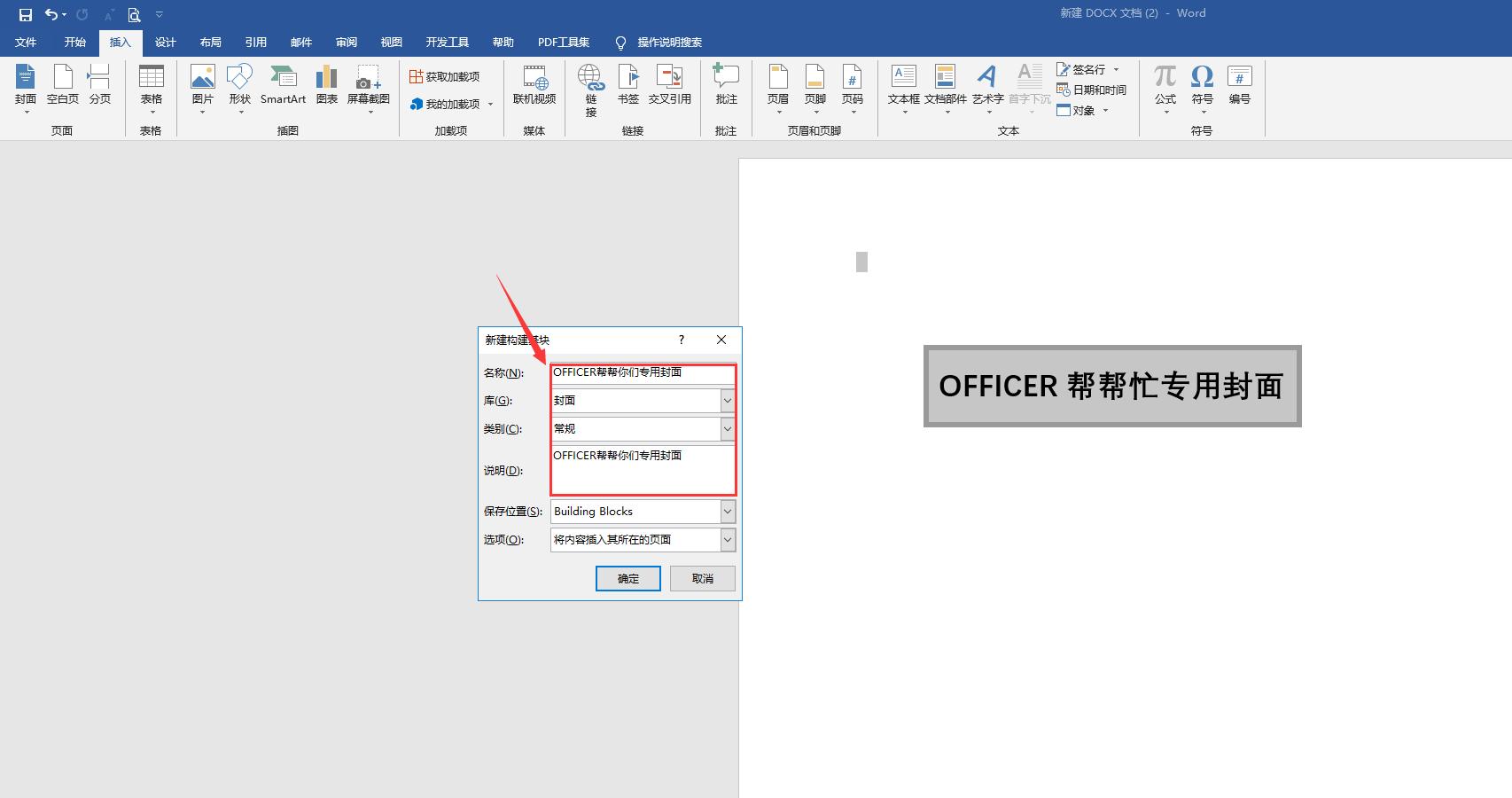Open the gallery dropdown showing 封面
The width and height of the screenshot is (1512, 798).
727,401
